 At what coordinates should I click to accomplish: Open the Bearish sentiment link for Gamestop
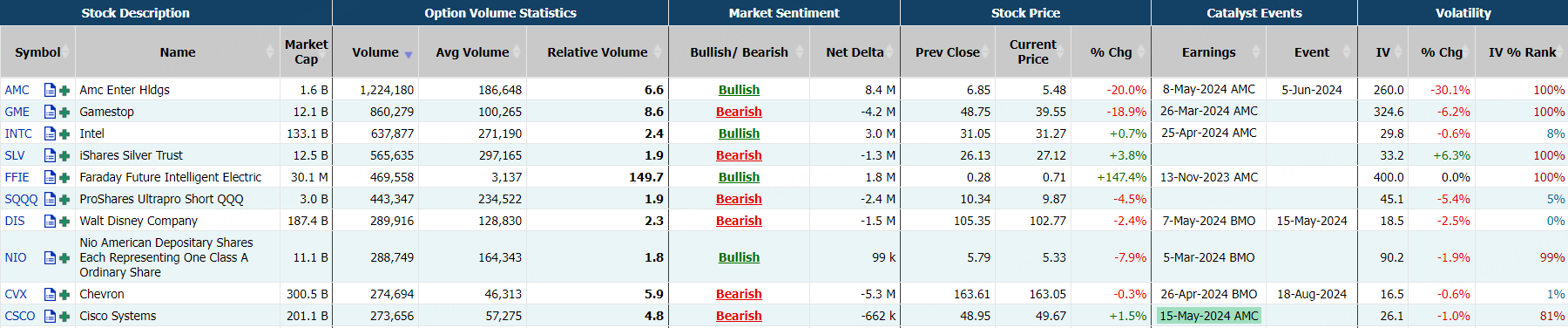739,112
